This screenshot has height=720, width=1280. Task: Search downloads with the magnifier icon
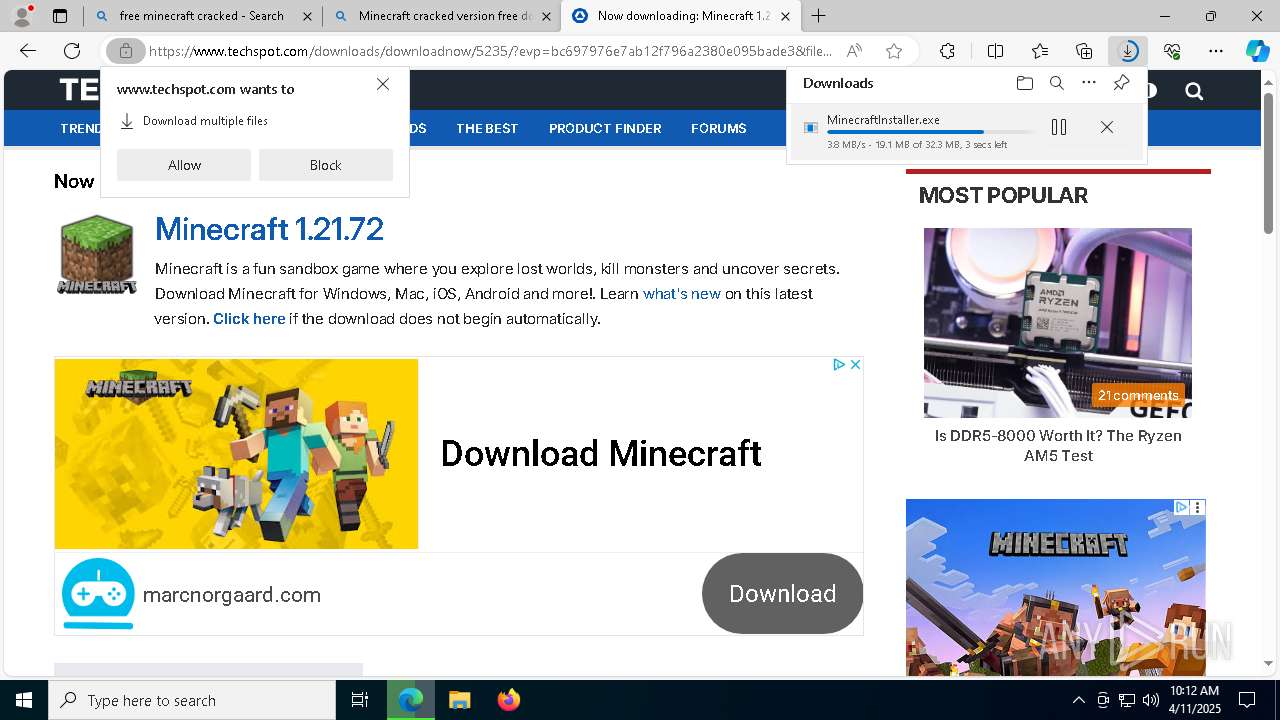coord(1057,83)
